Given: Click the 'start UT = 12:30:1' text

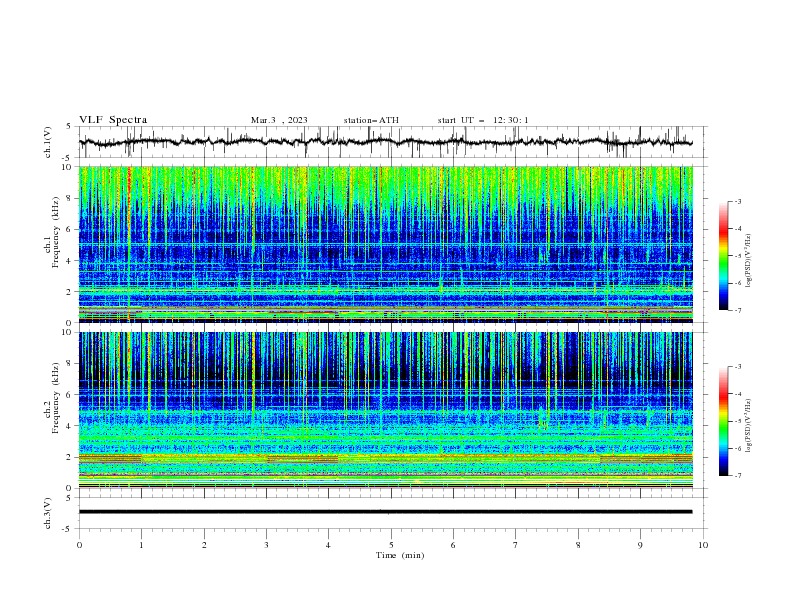Looking at the screenshot, I should 483,120.
